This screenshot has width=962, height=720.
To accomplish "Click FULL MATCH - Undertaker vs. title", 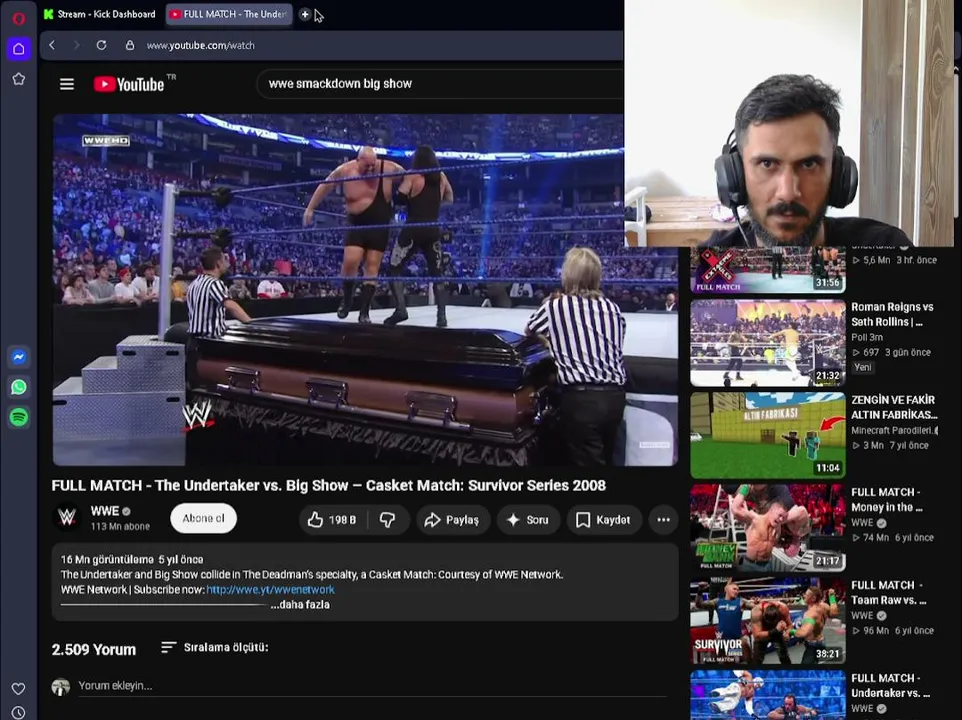I will tap(890, 686).
